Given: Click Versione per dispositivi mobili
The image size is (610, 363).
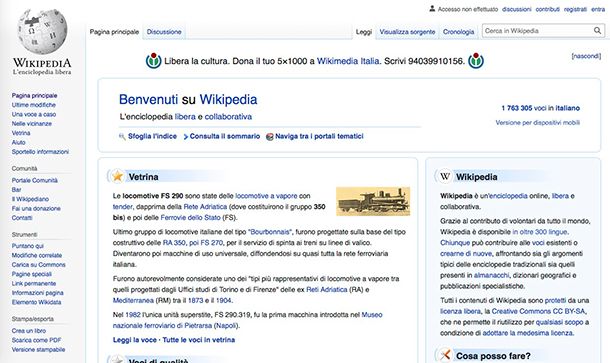Looking at the screenshot, I should point(538,123).
